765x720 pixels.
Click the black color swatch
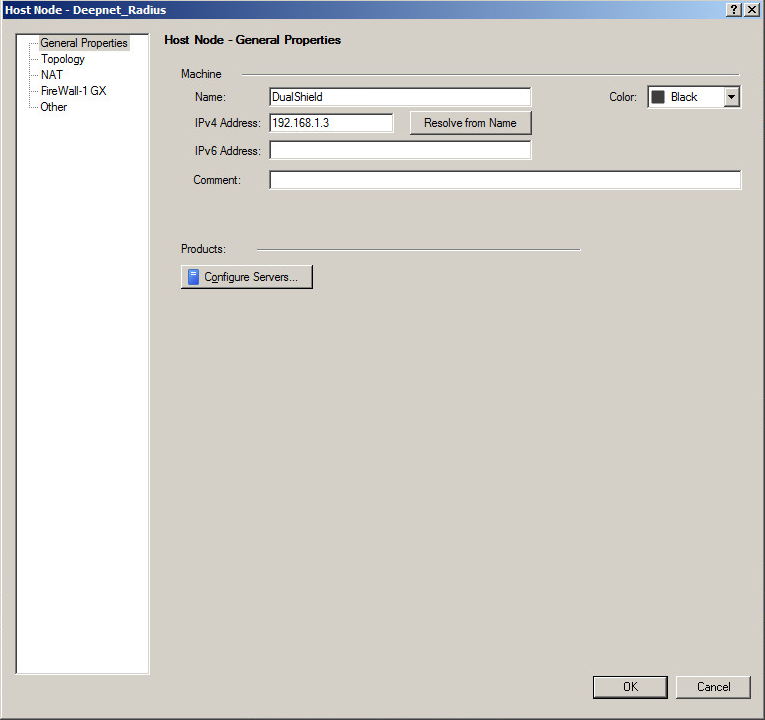tap(658, 97)
